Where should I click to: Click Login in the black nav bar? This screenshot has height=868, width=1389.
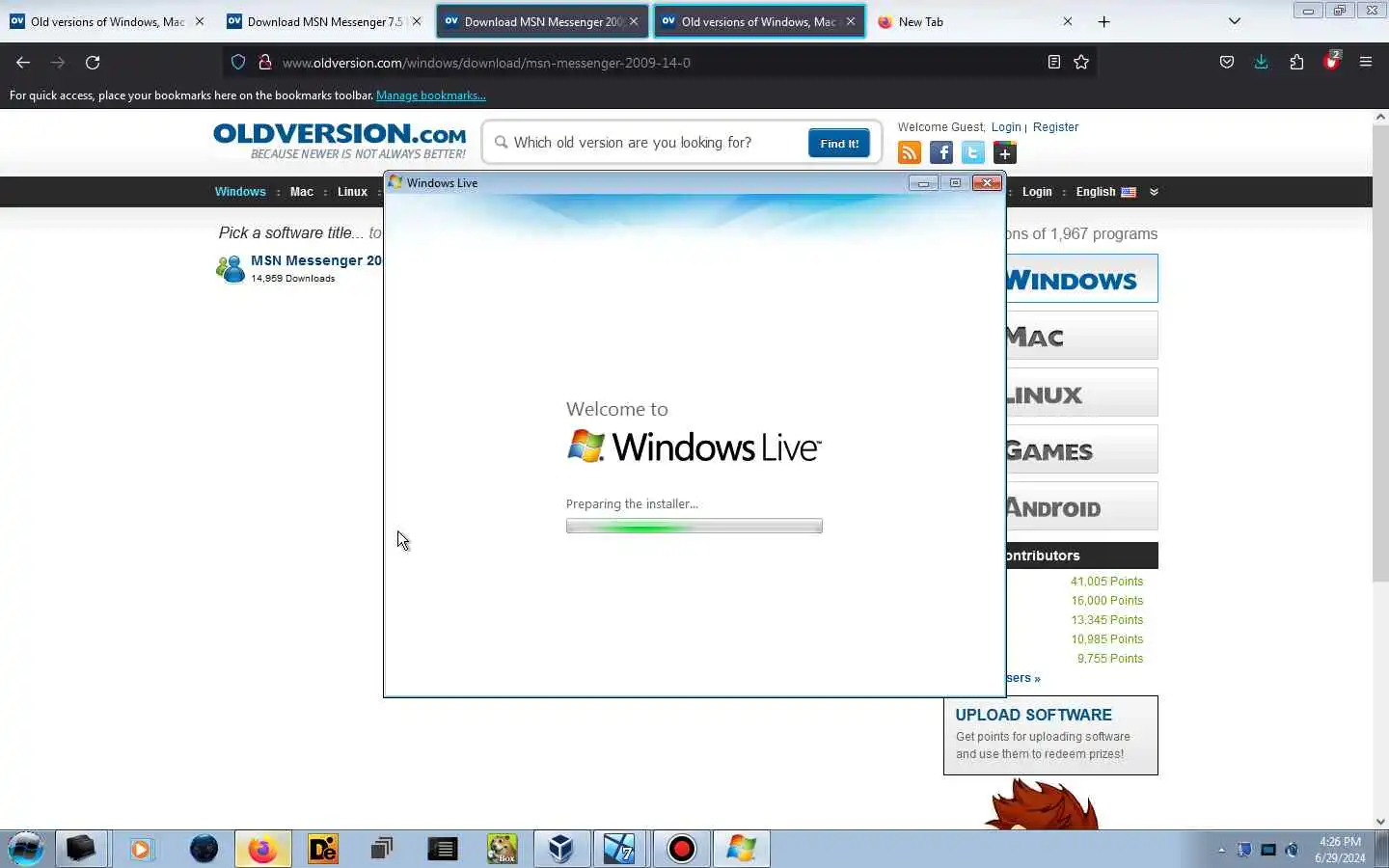pos(1037,192)
